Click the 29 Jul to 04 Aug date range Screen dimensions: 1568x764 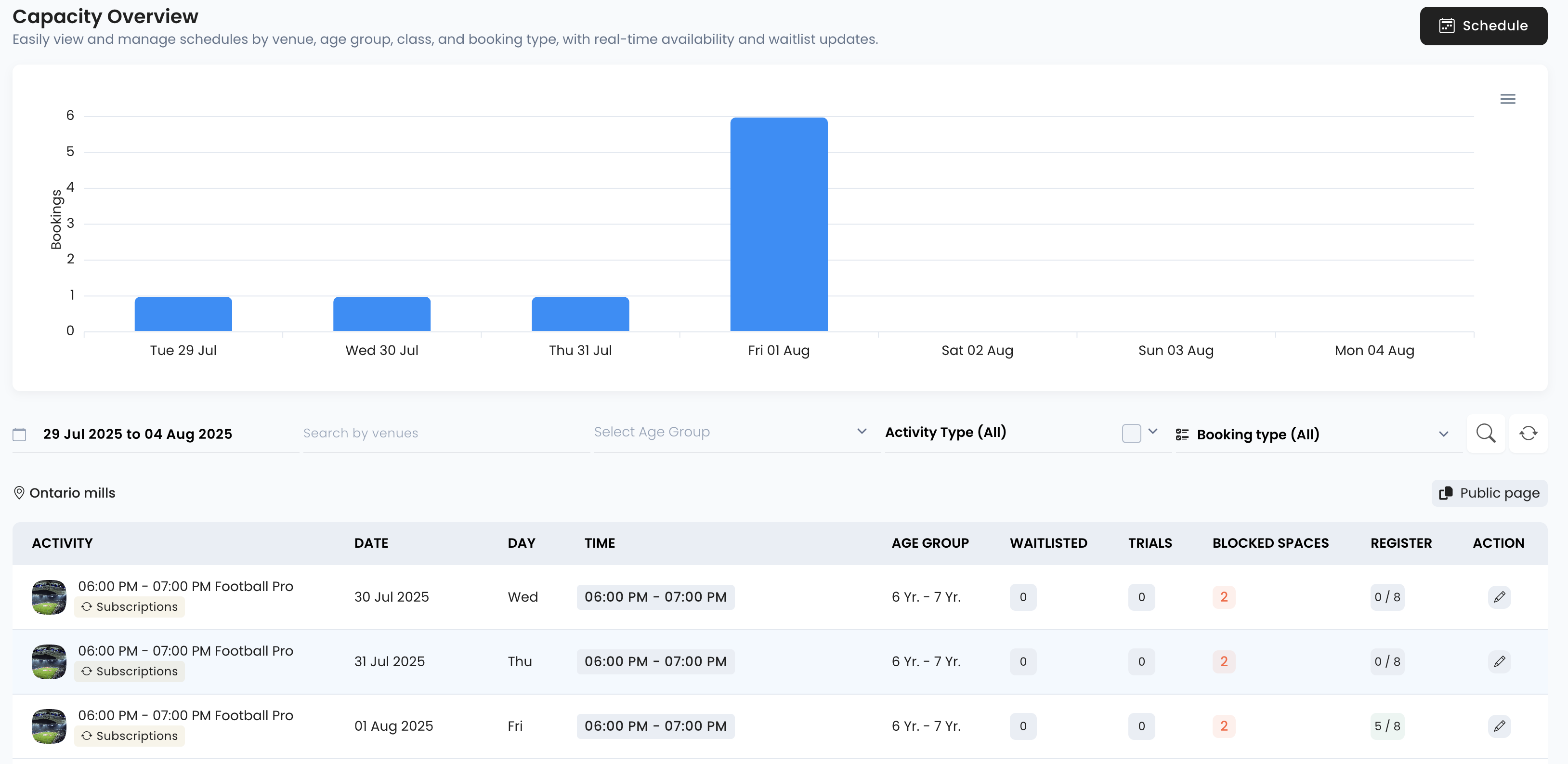(138, 434)
